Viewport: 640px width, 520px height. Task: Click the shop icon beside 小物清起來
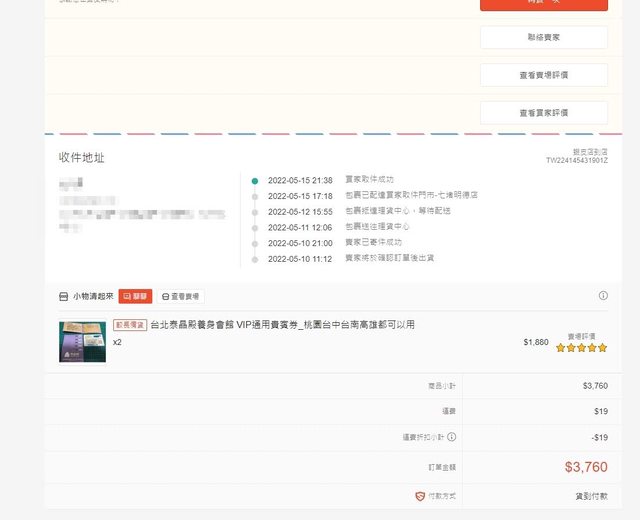[64, 297]
